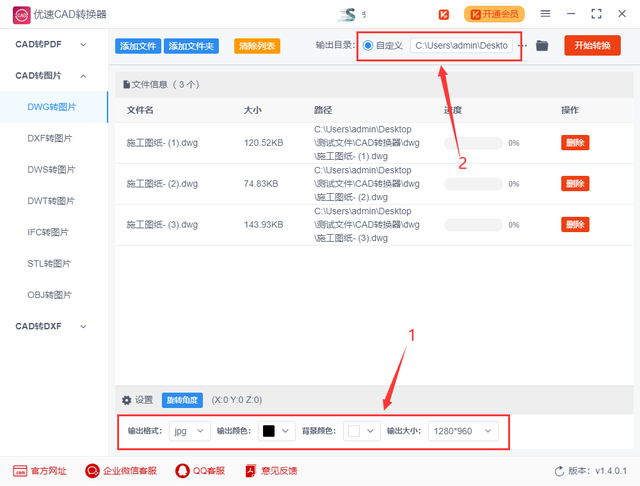Click the 文件名 column header
Viewport: 640px width, 486px height.
[140, 110]
